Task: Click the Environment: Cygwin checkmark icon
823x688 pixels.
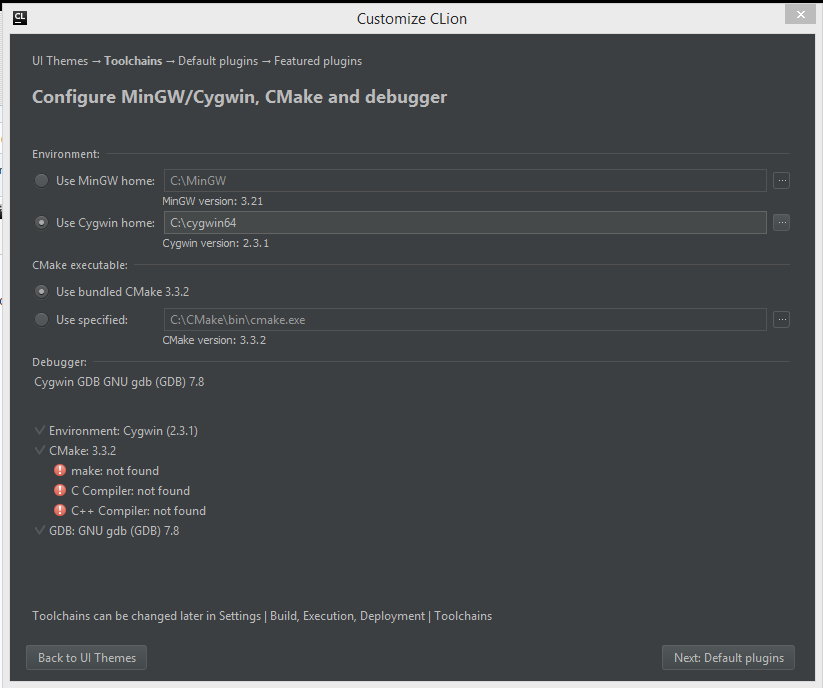Action: coord(39,430)
